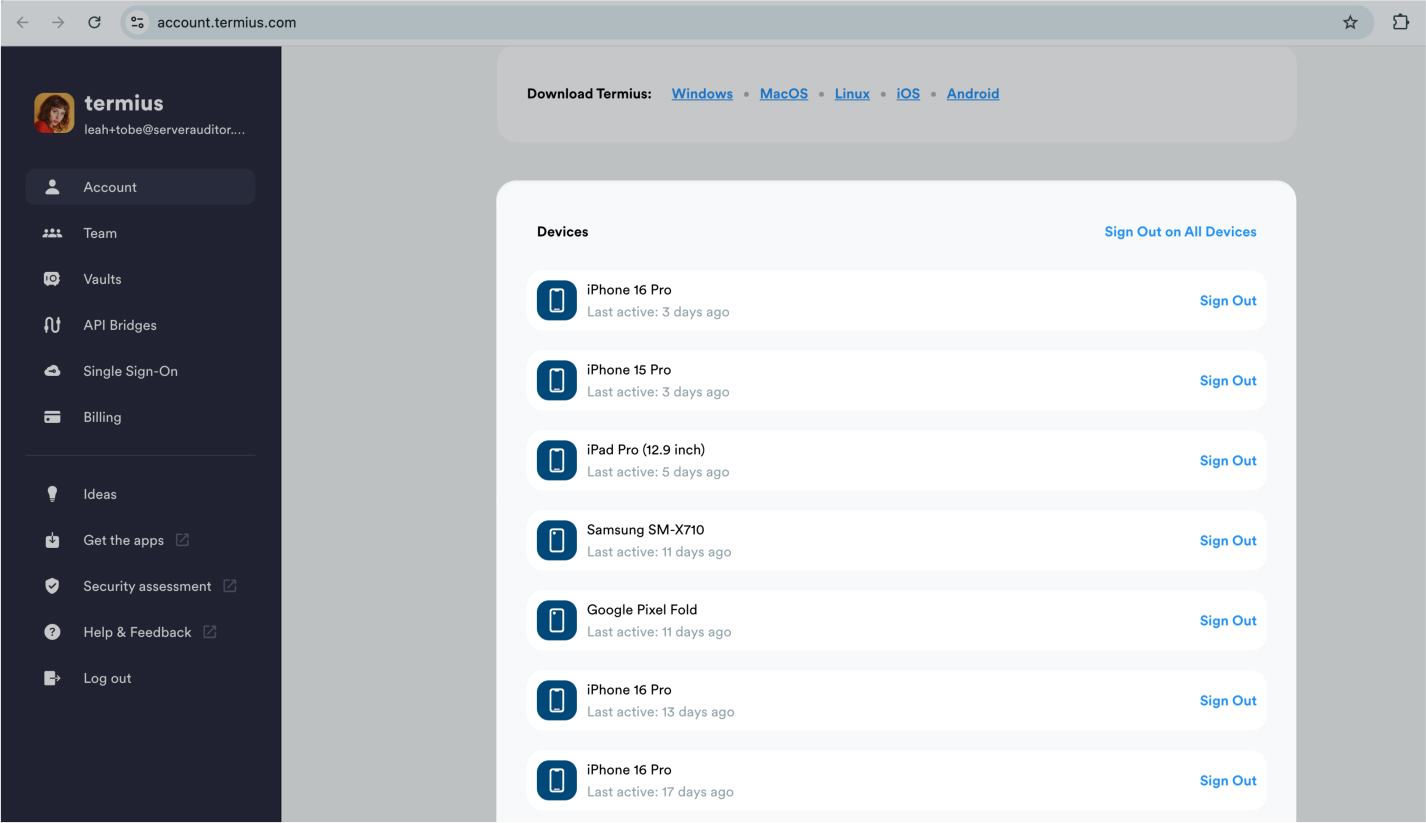The image size is (1426, 823).
Task: Click the Android download link
Action: point(973,94)
